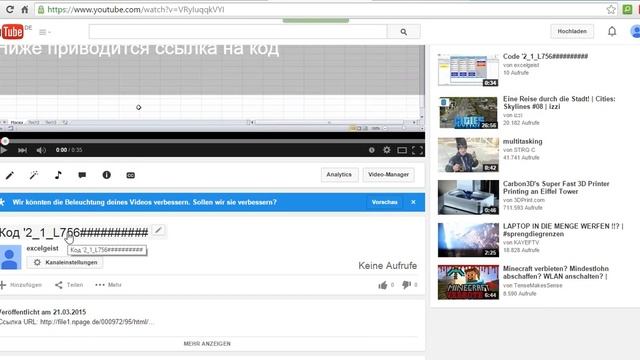Screen dimensions: 640x360
Task: Dismiss the blue lighting suggestion banner
Action: 413,202
